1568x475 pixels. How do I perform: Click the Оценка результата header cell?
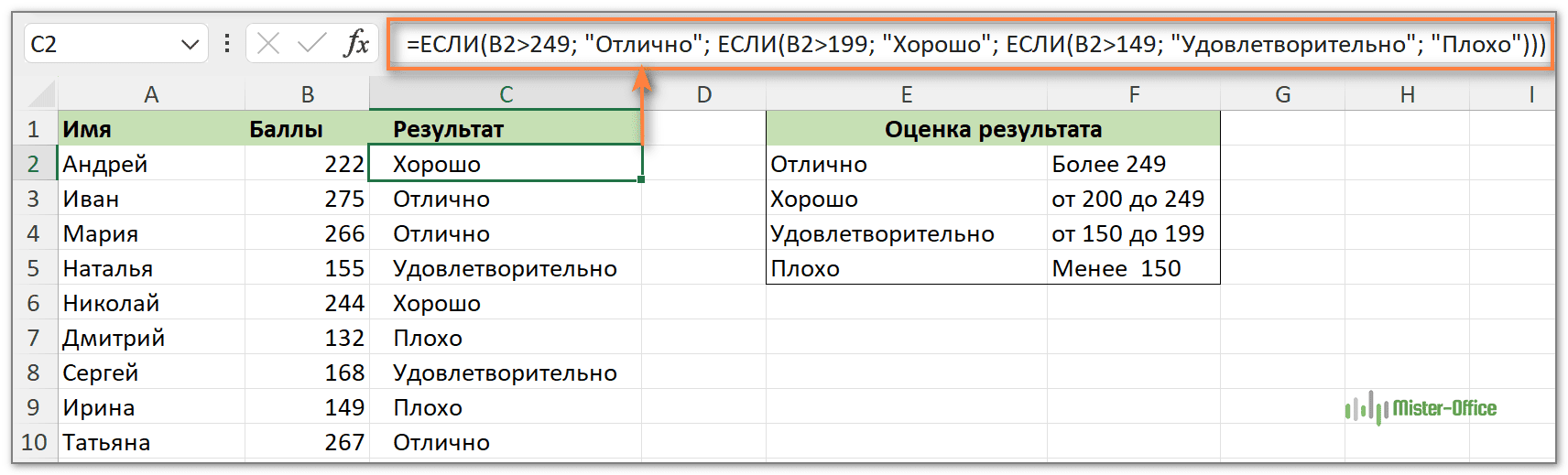[x=993, y=129]
